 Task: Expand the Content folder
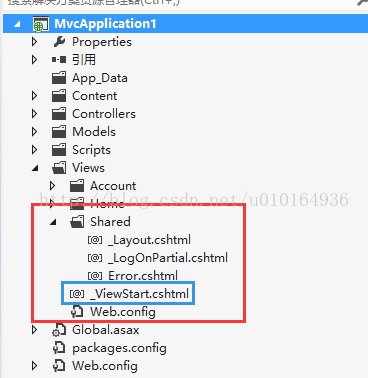click(34, 96)
